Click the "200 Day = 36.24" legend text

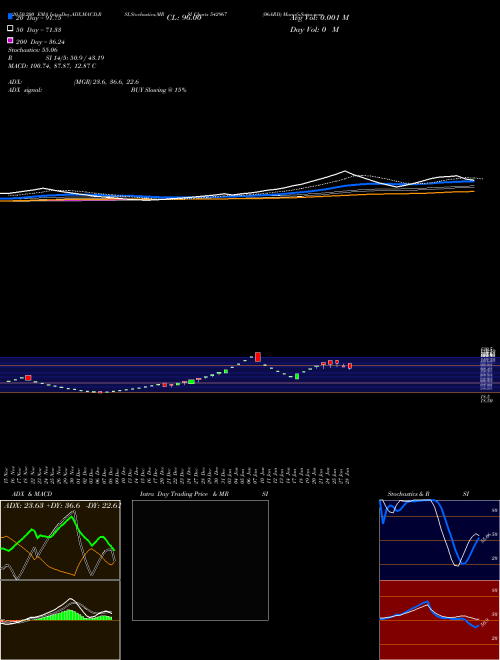(40, 42)
